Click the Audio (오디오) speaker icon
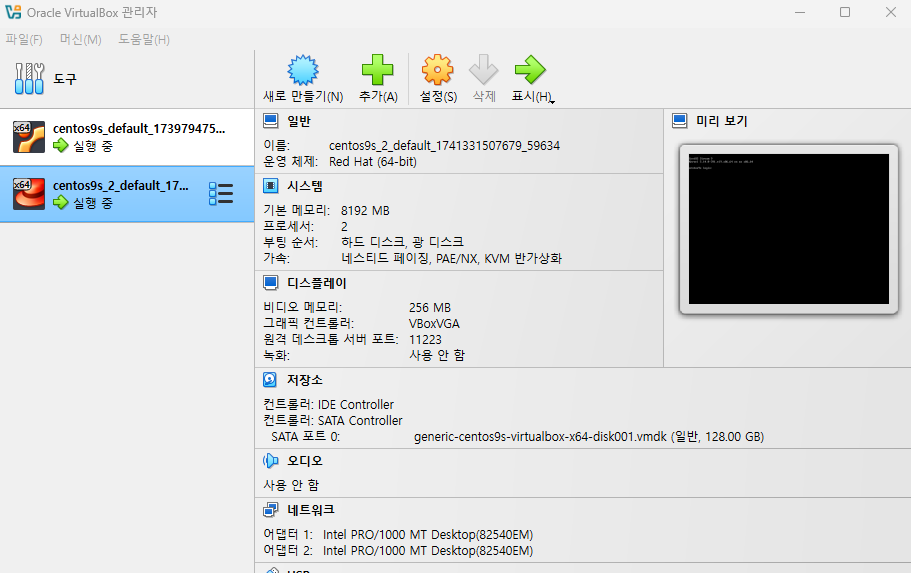This screenshot has height=573, width=911. [x=271, y=461]
